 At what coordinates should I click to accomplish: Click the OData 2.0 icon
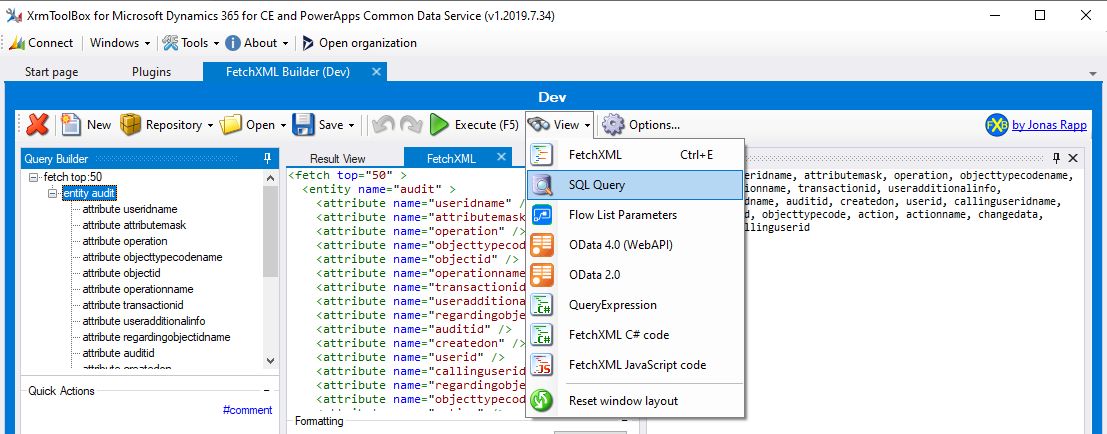click(542, 275)
